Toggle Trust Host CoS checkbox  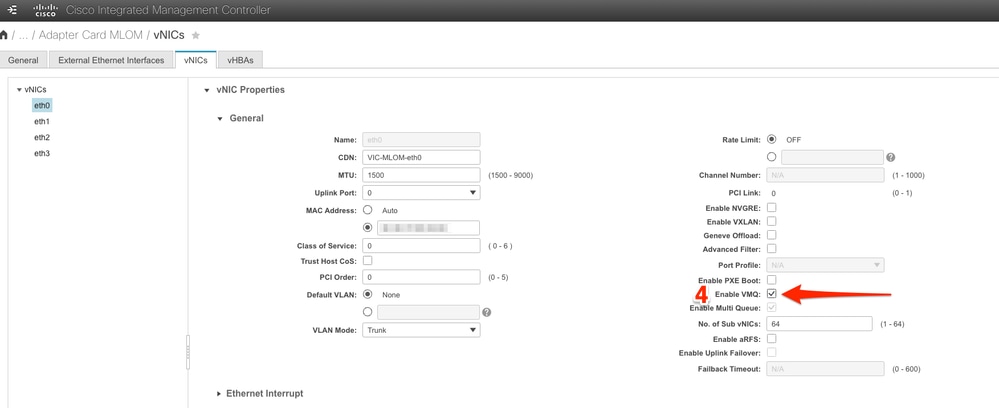coord(367,261)
